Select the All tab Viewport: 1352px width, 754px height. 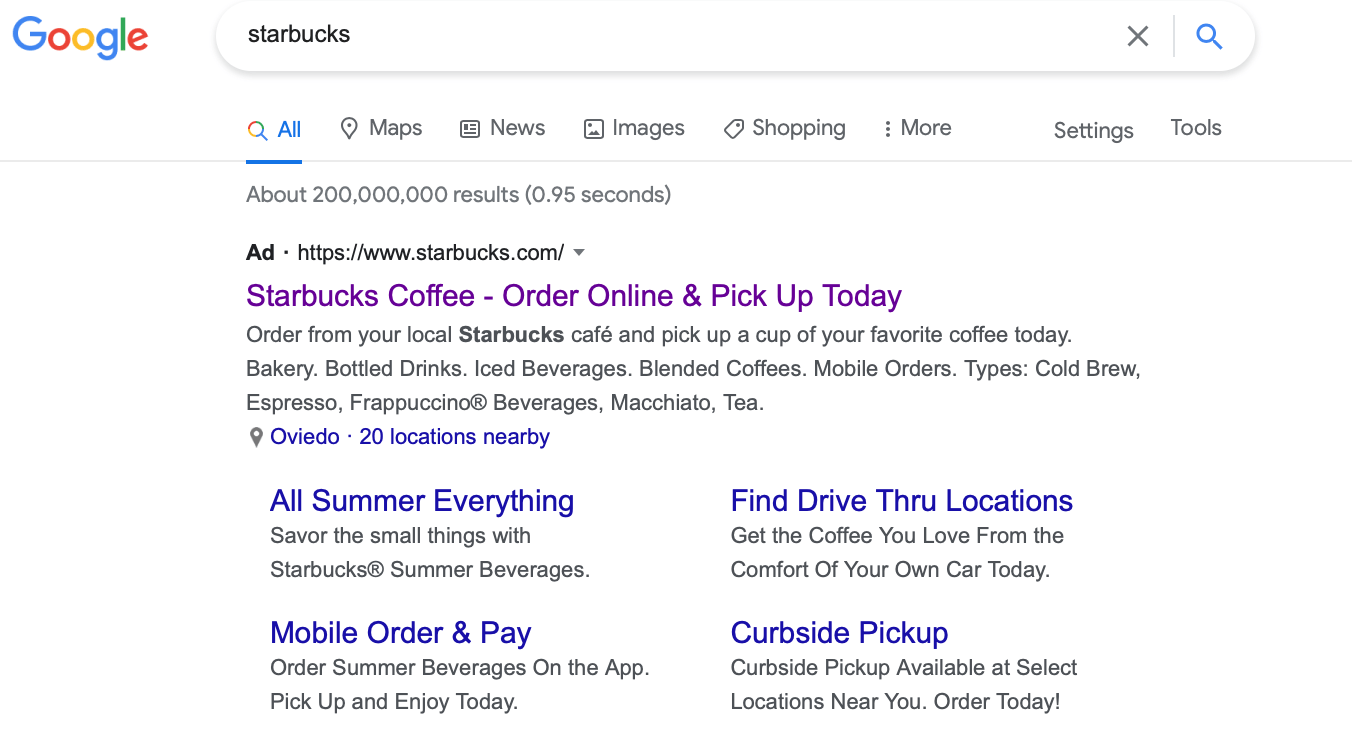tap(274, 129)
